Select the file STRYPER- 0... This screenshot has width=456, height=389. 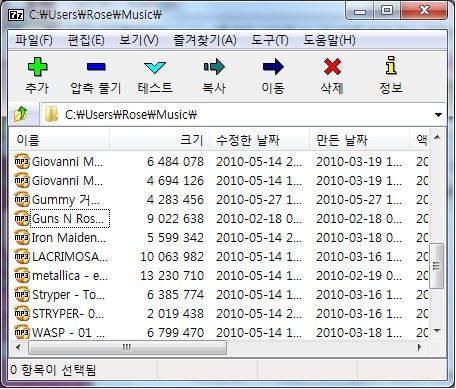coord(68,314)
